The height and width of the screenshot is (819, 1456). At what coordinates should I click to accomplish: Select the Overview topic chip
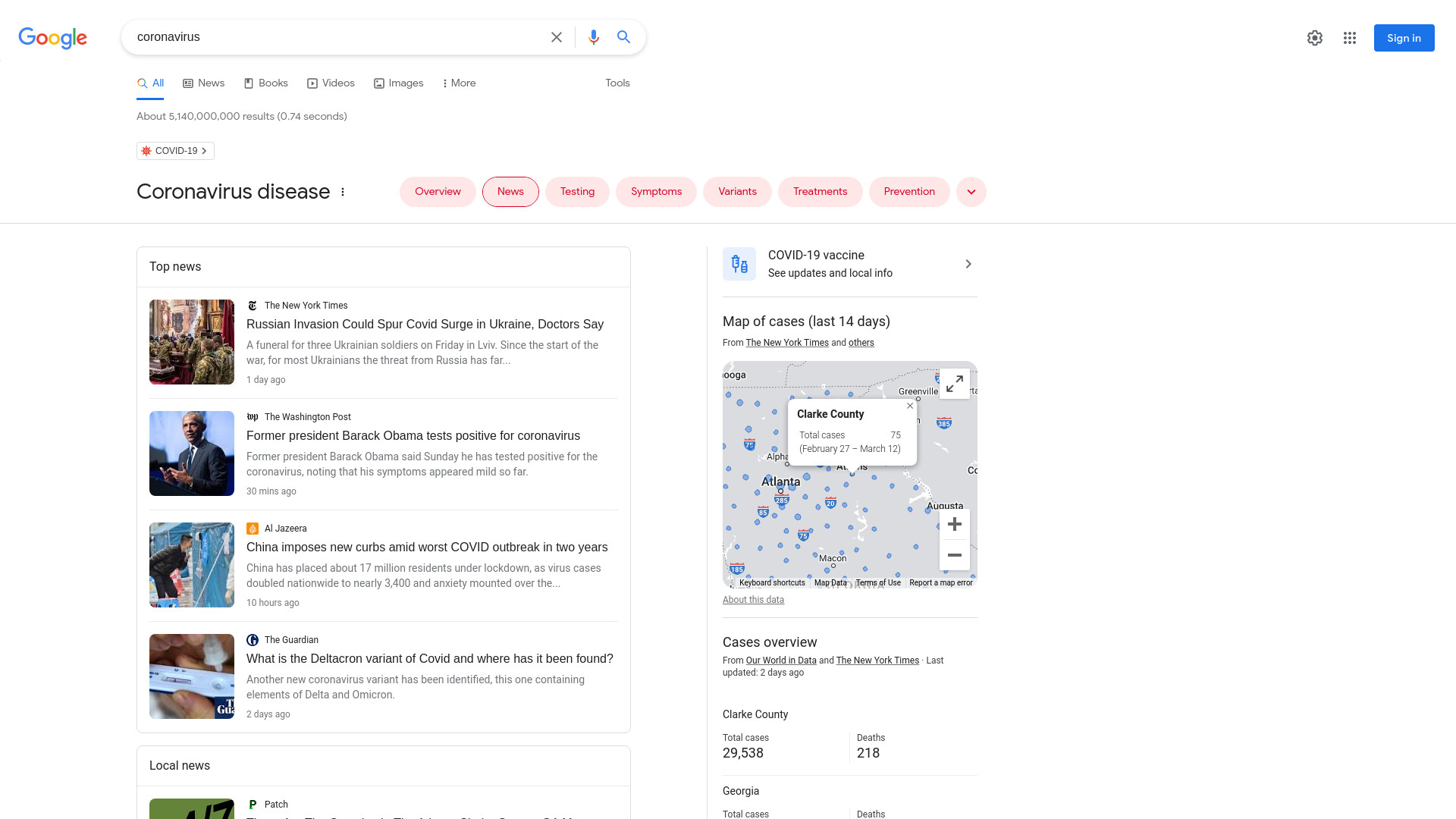pyautogui.click(x=438, y=192)
